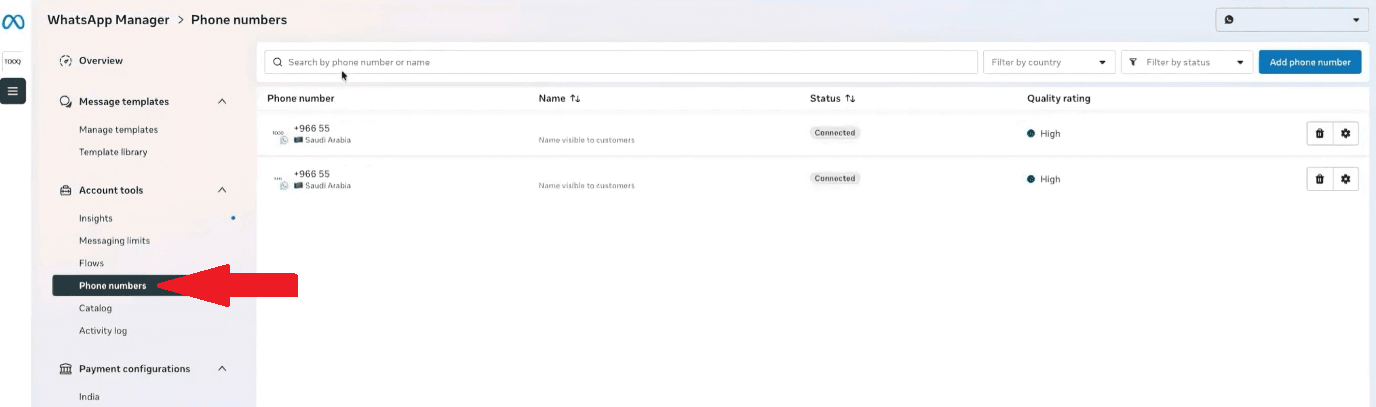The height and width of the screenshot is (407, 1376).
Task: Open settings gear for second phone number
Action: pyautogui.click(x=1346, y=179)
